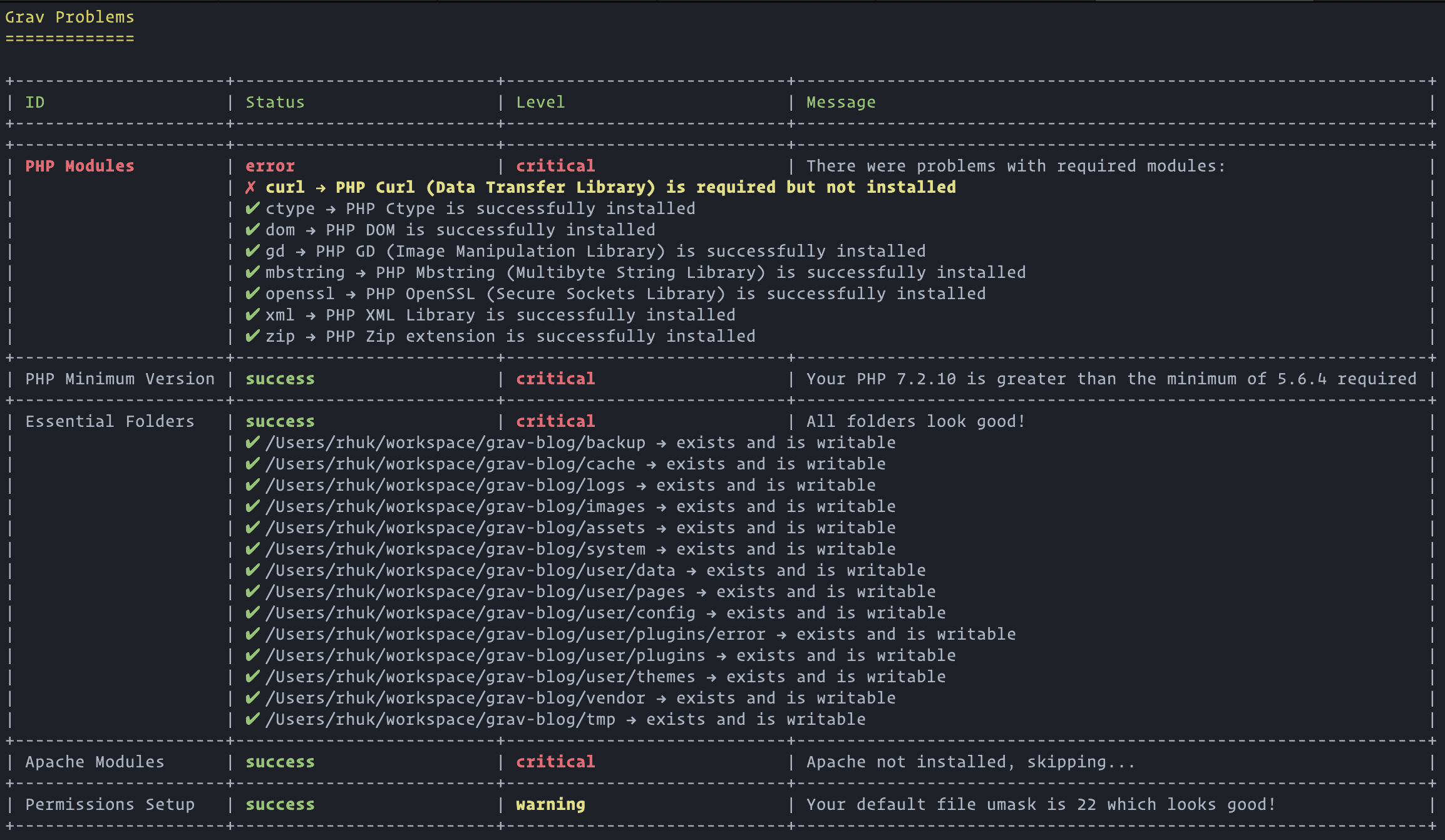Click 'PHP GD (Image Manipulation Library)' text
Image resolution: width=1445 pixels, height=840 pixels.
490,251
